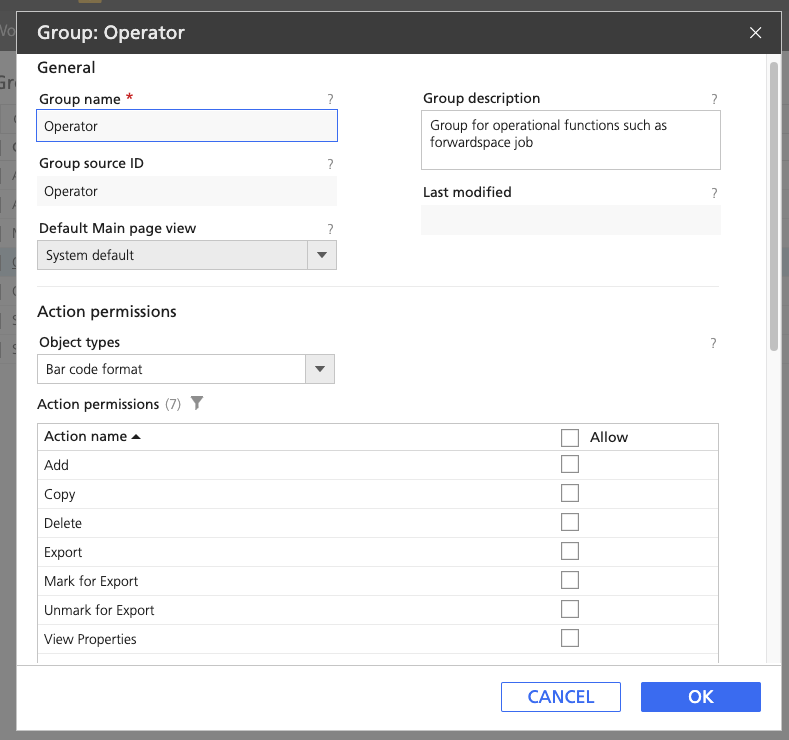Open help icon for Object types
This screenshot has height=740, width=789.
(x=713, y=343)
